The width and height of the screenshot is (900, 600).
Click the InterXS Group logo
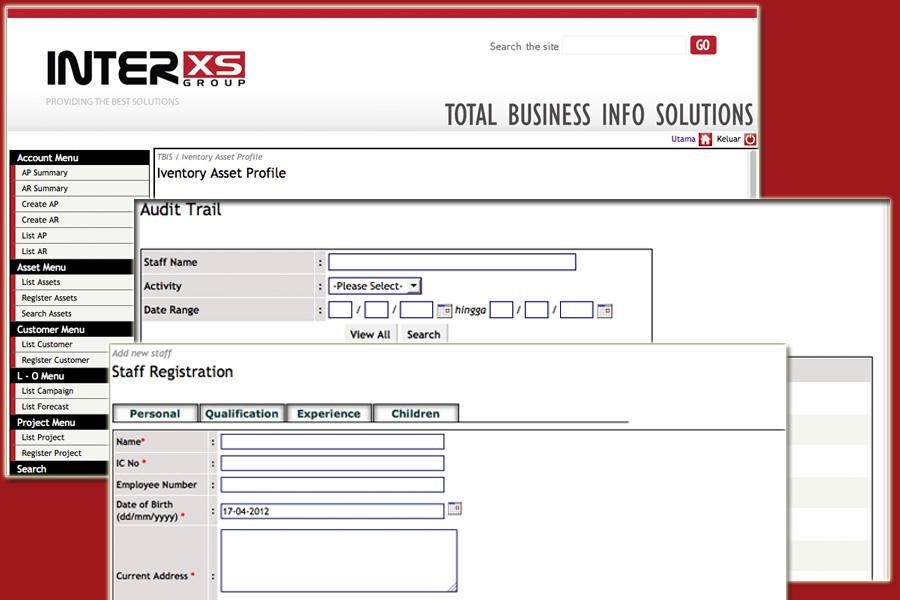pos(145,68)
